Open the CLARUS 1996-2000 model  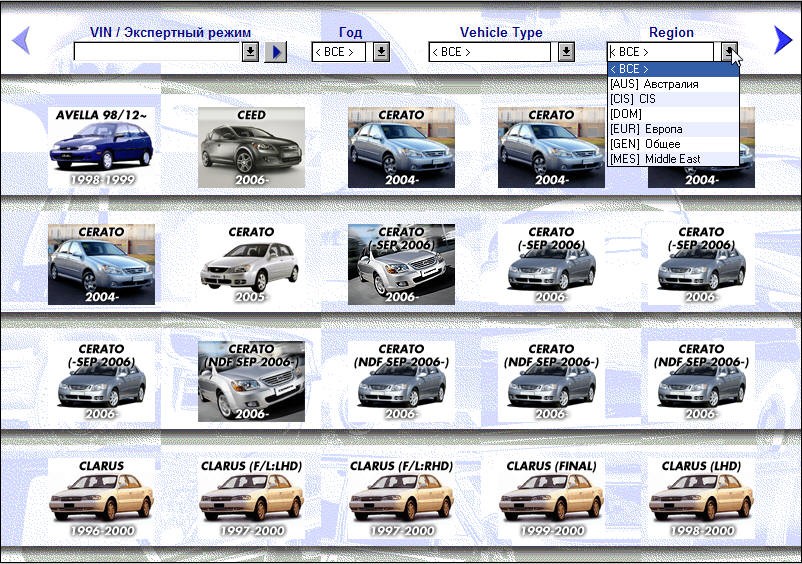pos(101,499)
